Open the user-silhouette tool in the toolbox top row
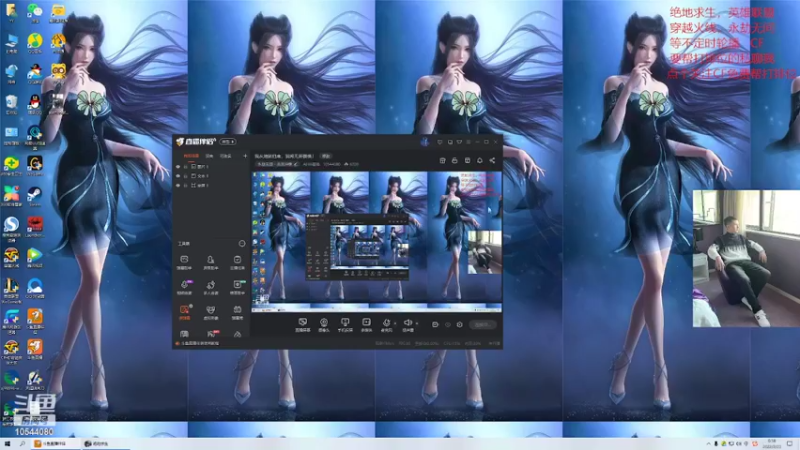 pyautogui.click(x=210, y=262)
